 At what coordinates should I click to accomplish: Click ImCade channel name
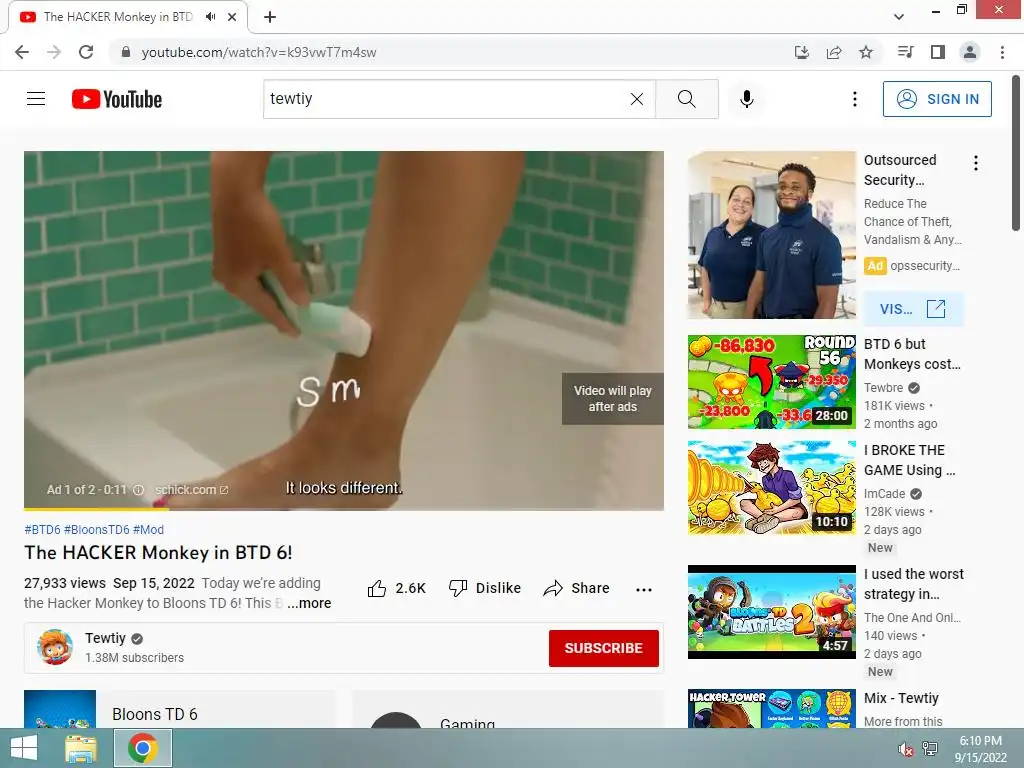885,494
